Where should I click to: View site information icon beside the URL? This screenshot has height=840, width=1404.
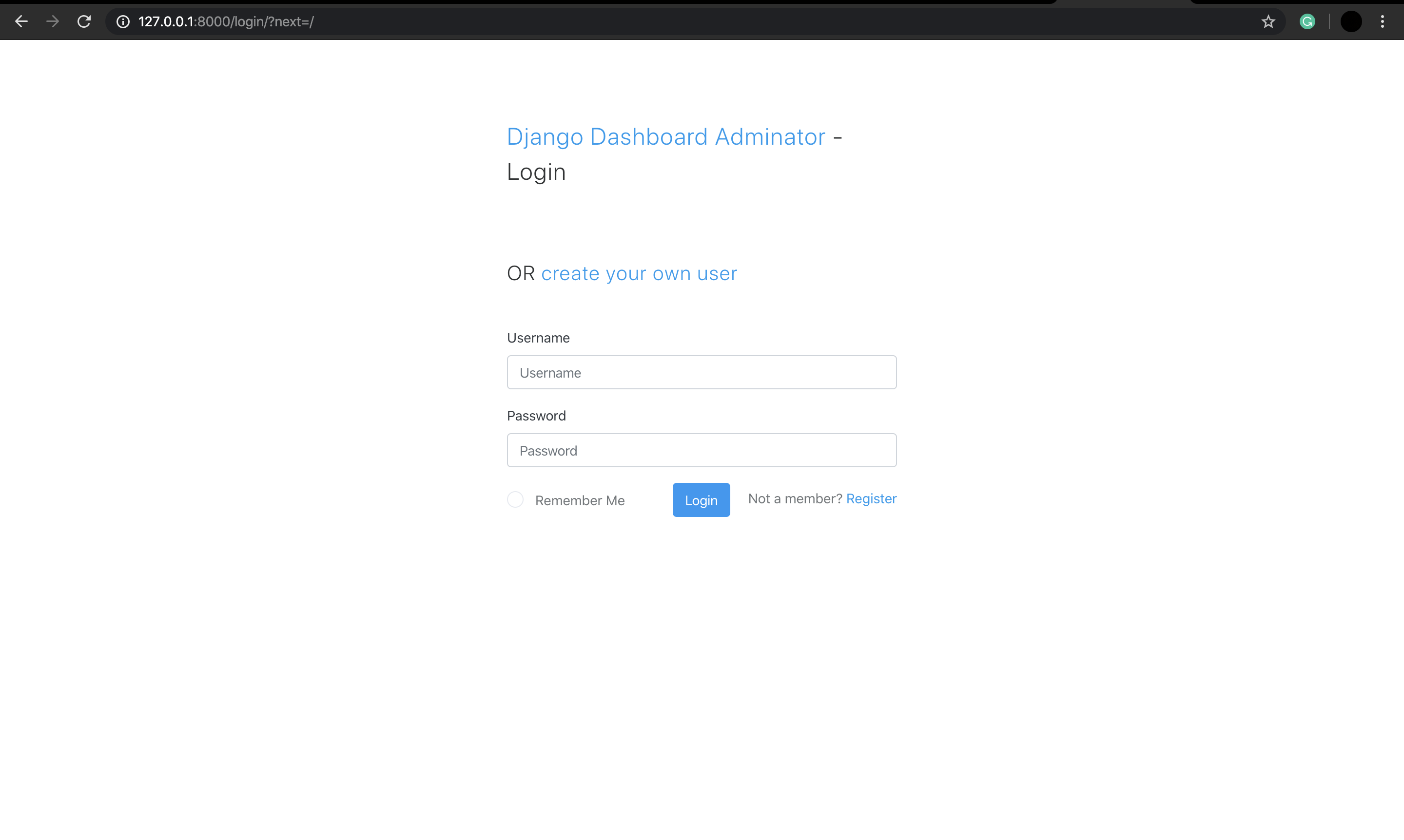[x=123, y=21]
